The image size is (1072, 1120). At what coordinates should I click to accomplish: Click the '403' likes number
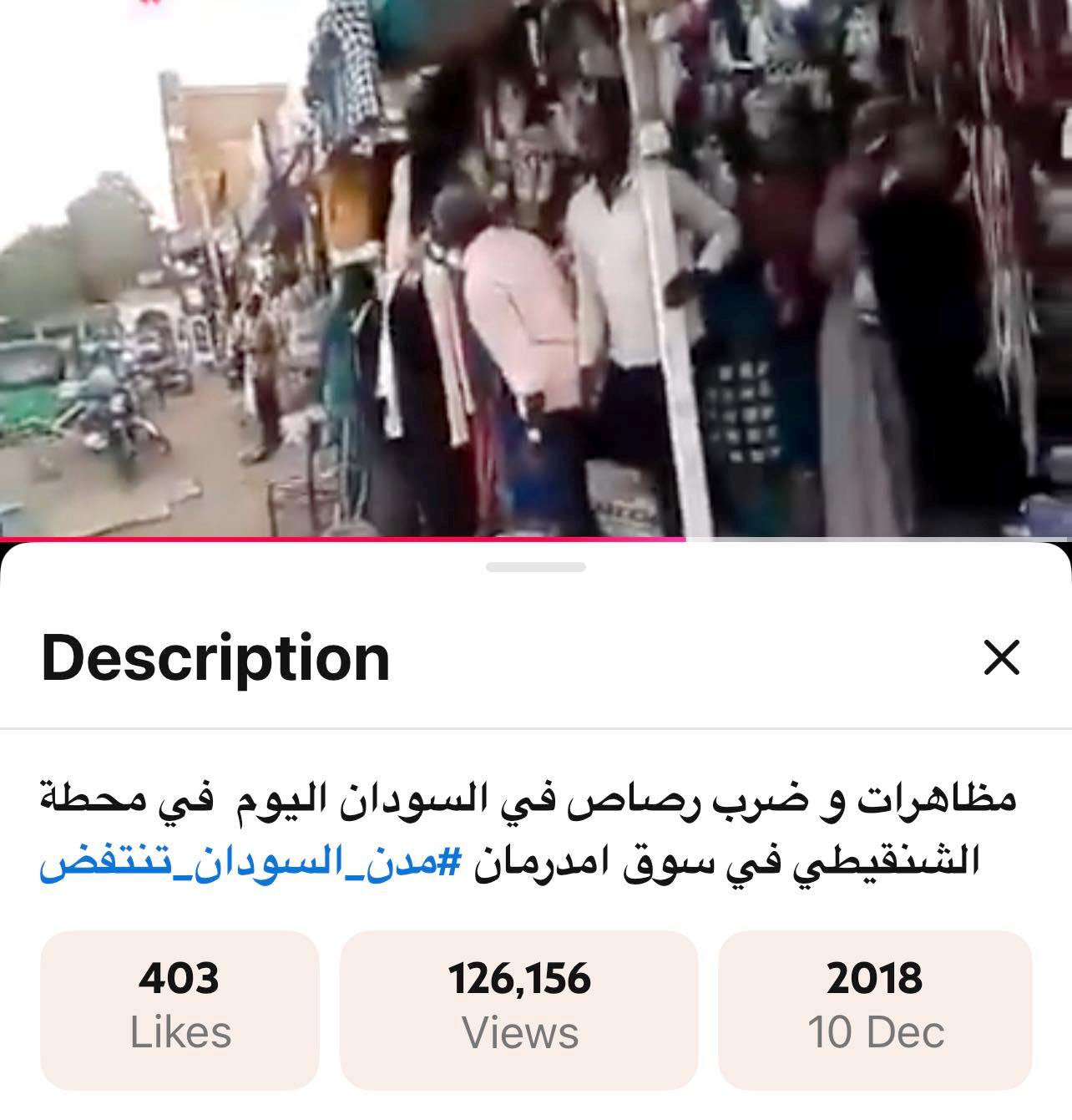pos(180,979)
